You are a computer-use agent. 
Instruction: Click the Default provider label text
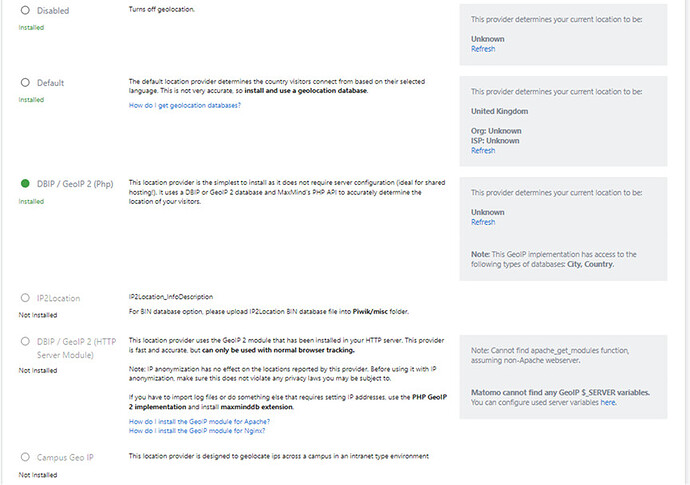[50, 83]
